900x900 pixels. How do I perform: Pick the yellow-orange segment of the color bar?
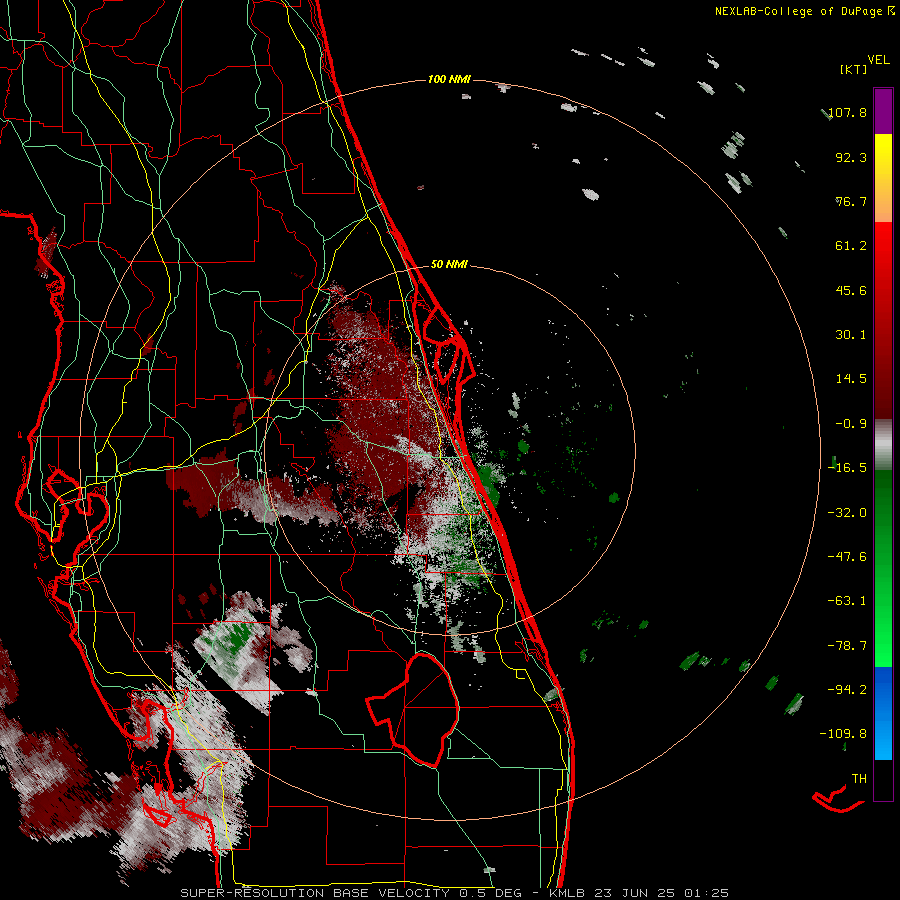pos(883,178)
